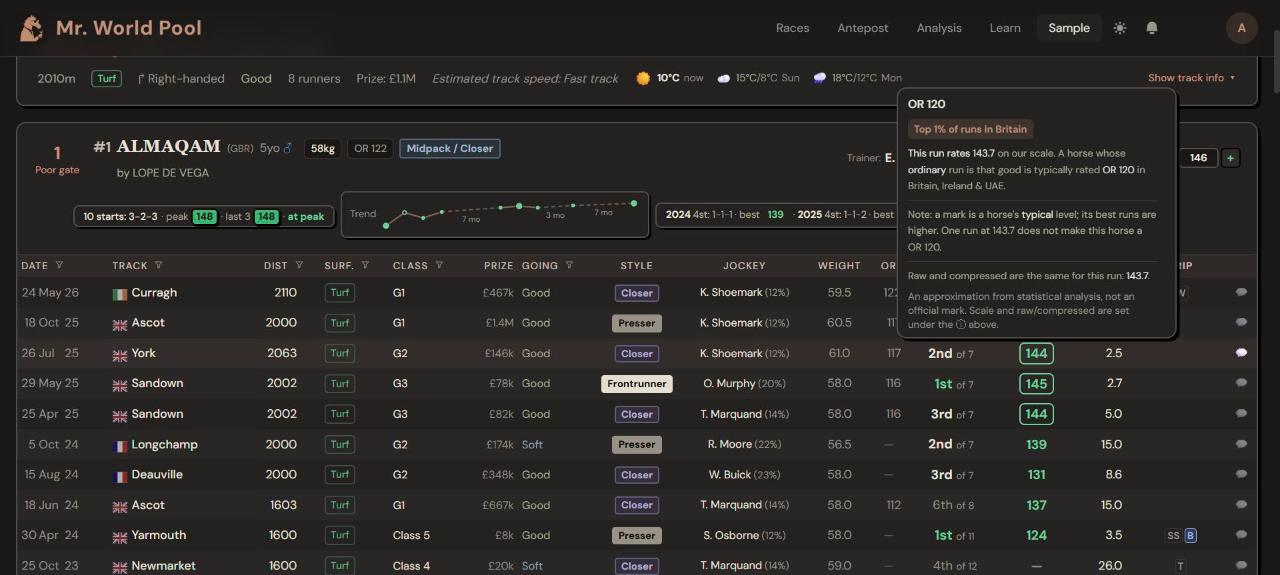Open the Races nav item
The height and width of the screenshot is (575, 1280).
tap(792, 28)
